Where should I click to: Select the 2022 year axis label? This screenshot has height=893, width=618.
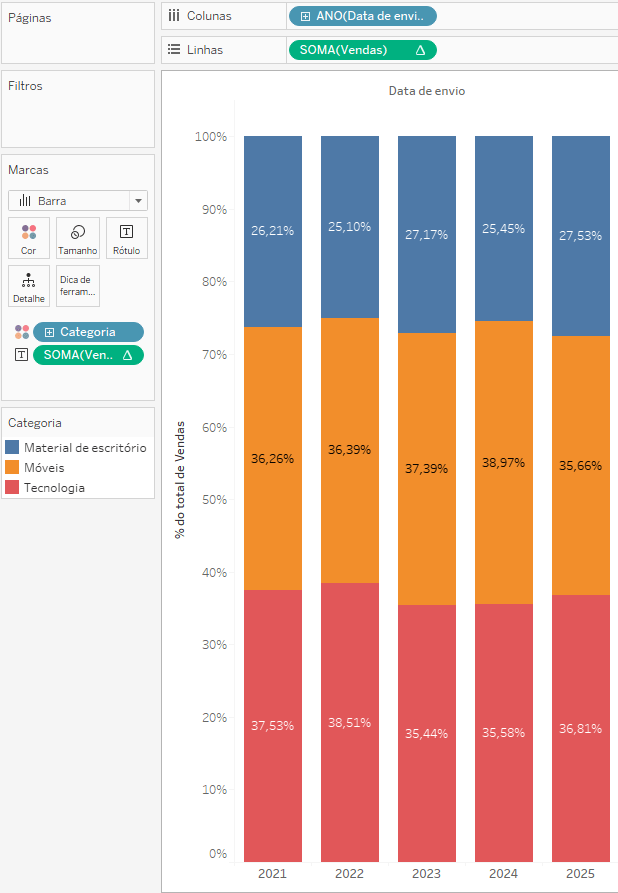click(349, 874)
